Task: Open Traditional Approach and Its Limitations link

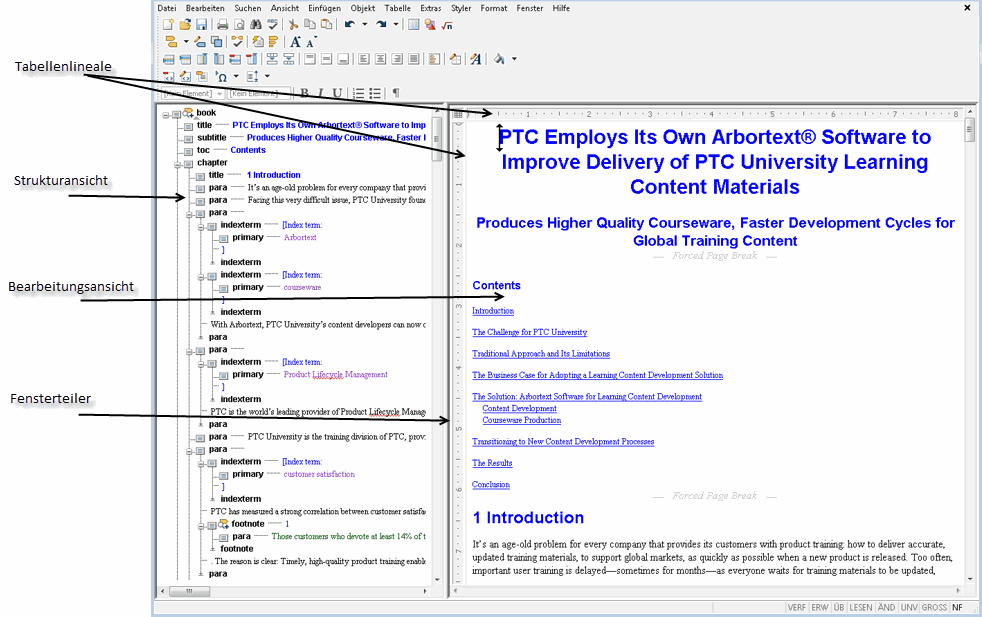Action: coord(541,353)
